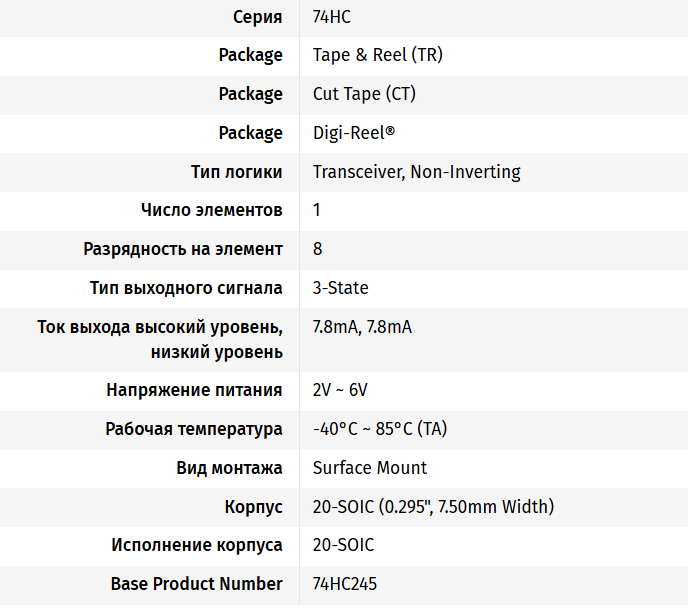Click the Cut Tape (CT) package value
Image resolution: width=688 pixels, height=610 pixels.
click(364, 94)
